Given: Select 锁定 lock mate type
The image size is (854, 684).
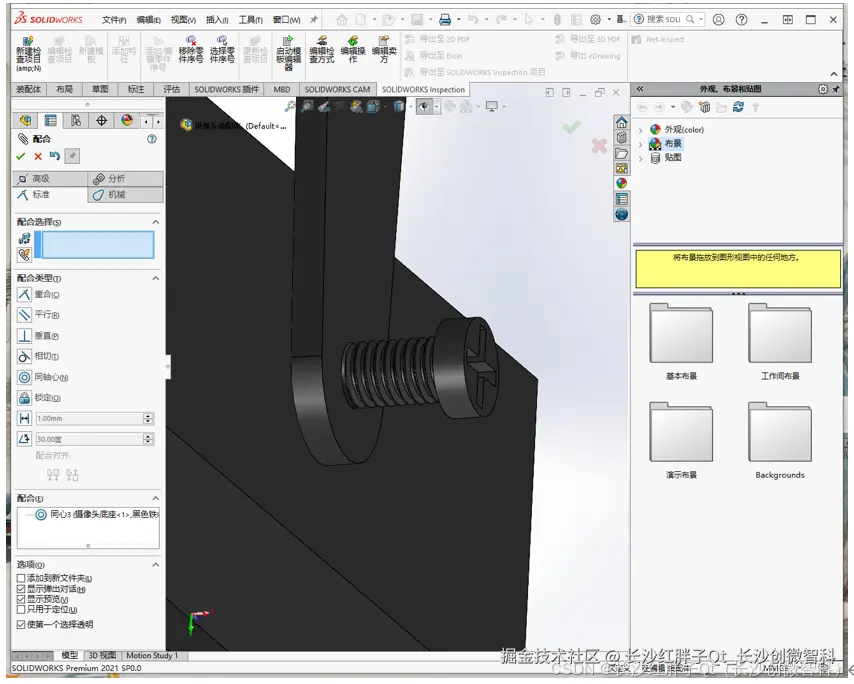Looking at the screenshot, I should 25,398.
